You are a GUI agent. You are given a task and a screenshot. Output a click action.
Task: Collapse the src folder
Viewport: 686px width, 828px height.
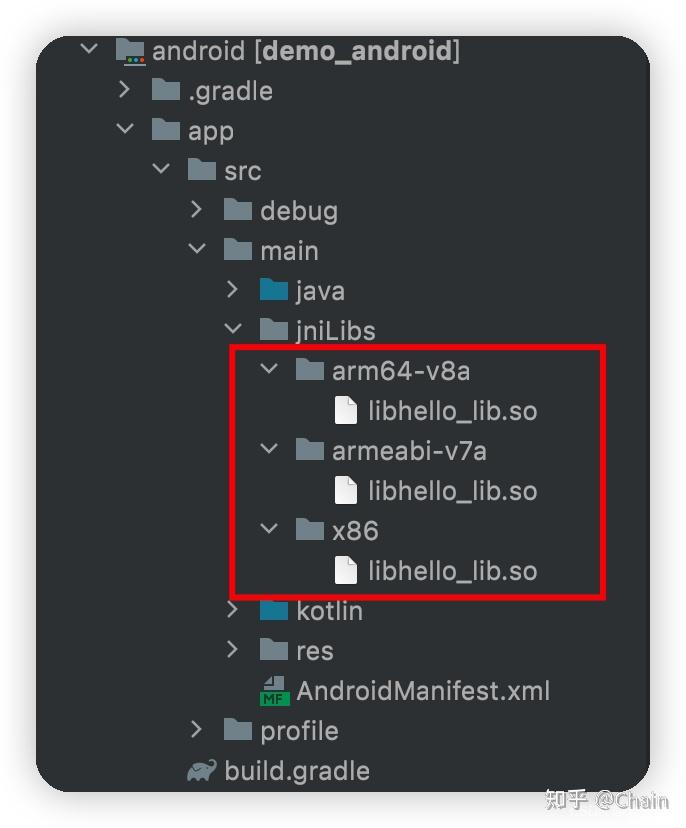(161, 170)
